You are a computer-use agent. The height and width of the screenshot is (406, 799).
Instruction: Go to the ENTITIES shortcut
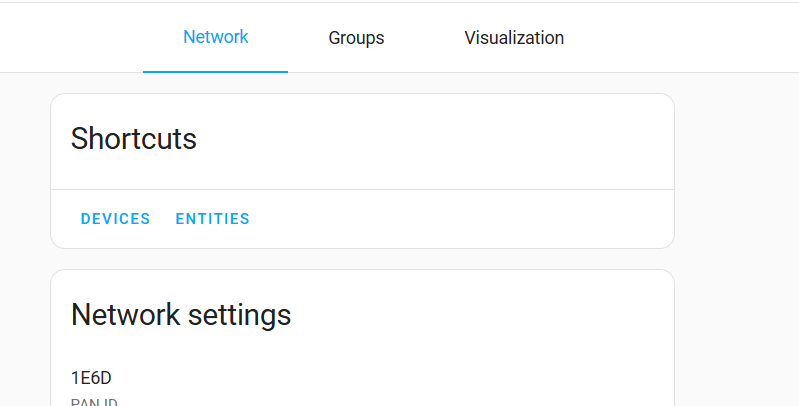(x=213, y=219)
